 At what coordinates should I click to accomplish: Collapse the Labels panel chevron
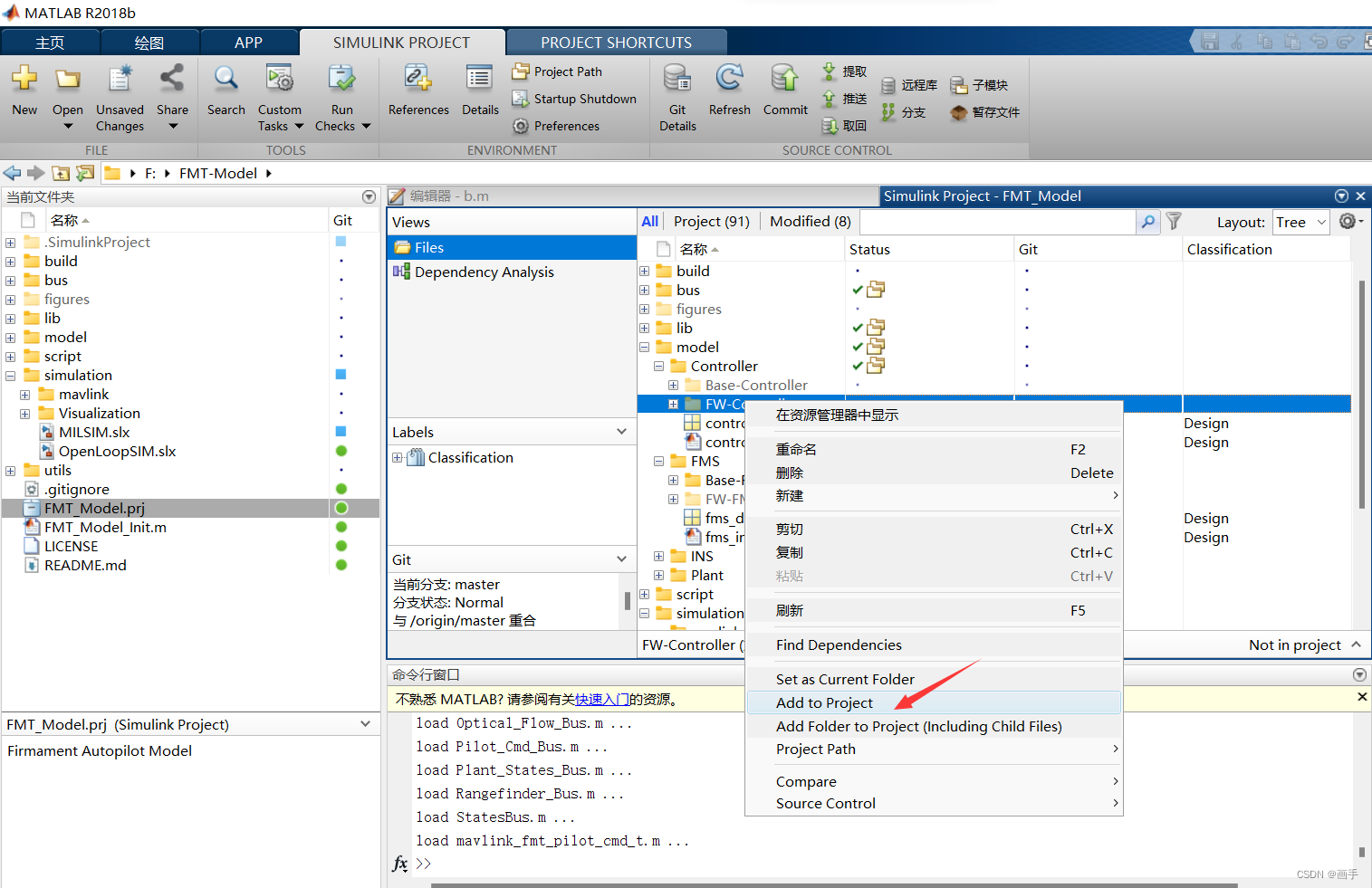(621, 432)
